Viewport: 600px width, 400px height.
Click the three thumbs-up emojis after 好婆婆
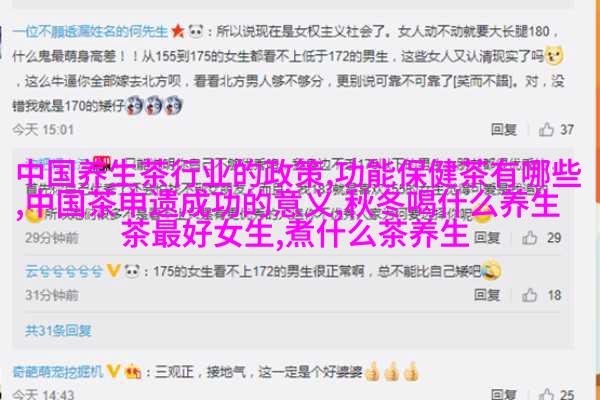click(392, 371)
